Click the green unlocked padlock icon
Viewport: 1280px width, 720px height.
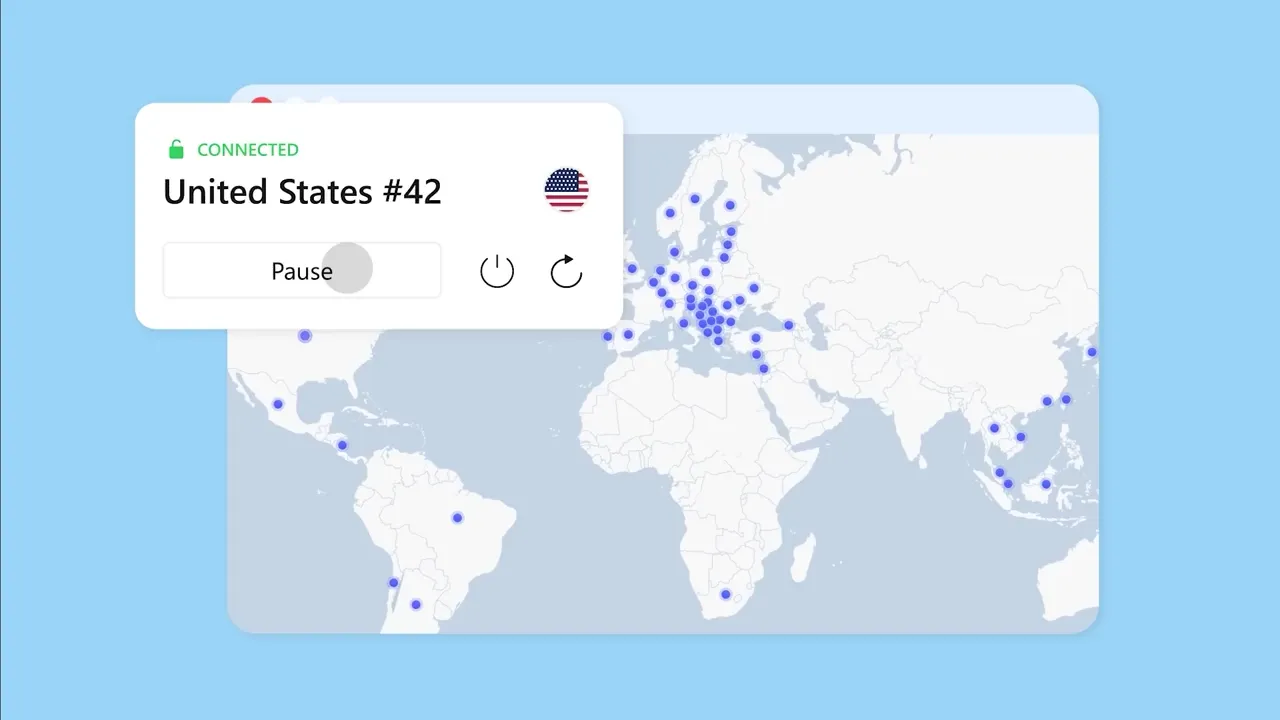tap(176, 150)
